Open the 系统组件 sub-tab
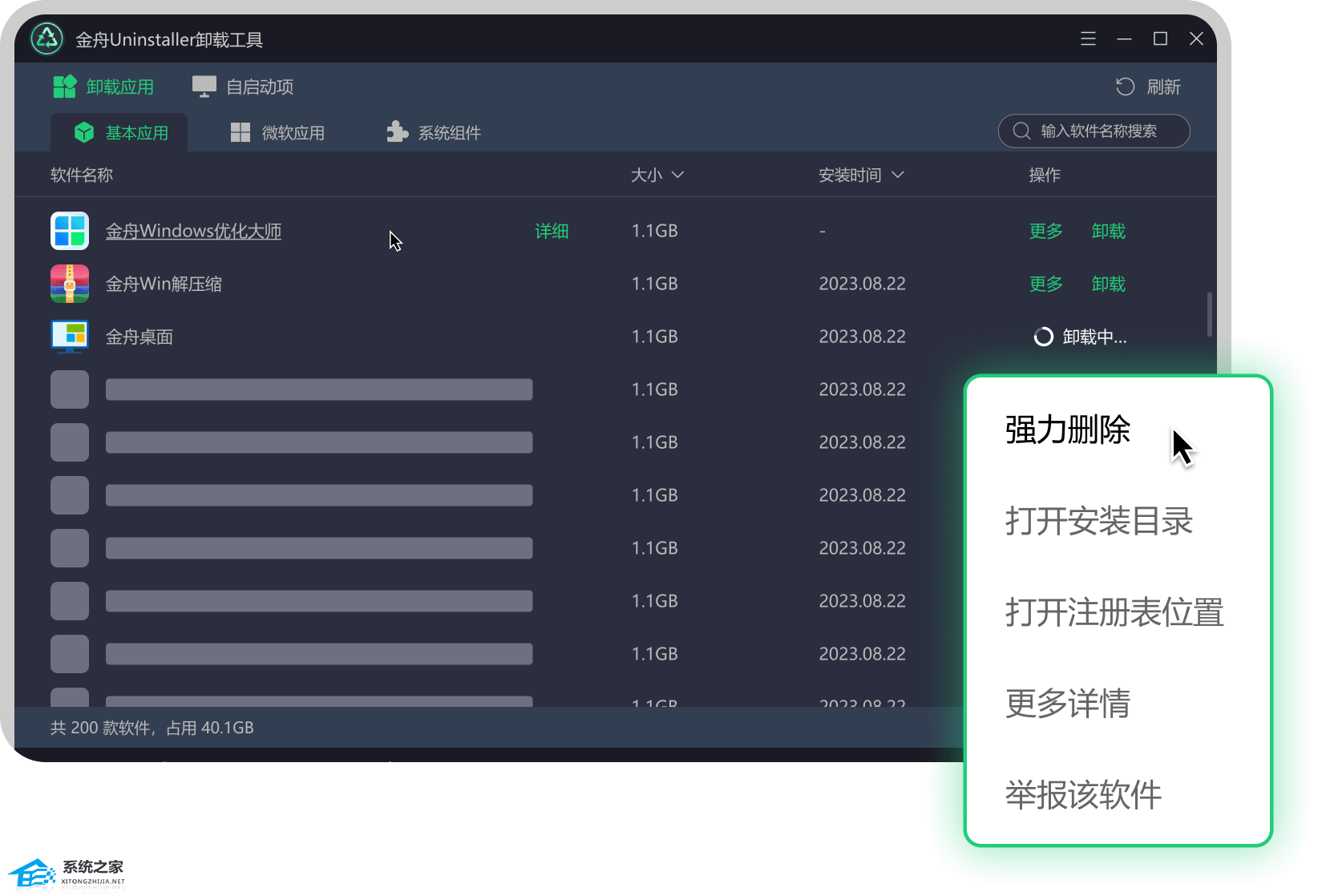Viewport: 1322px width, 896px height. (434, 132)
